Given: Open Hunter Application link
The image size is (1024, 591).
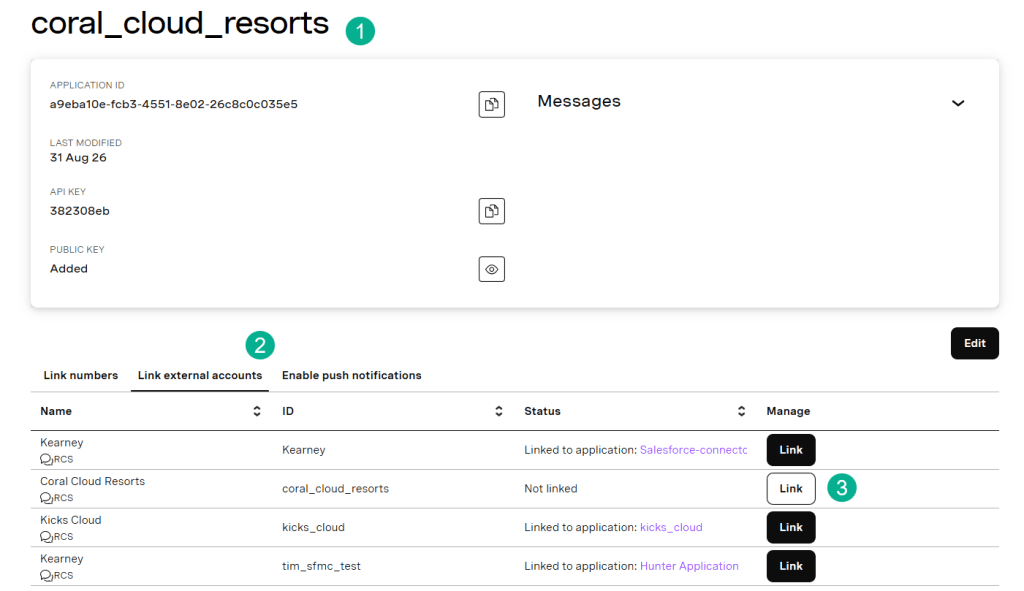Looking at the screenshot, I should pos(689,566).
